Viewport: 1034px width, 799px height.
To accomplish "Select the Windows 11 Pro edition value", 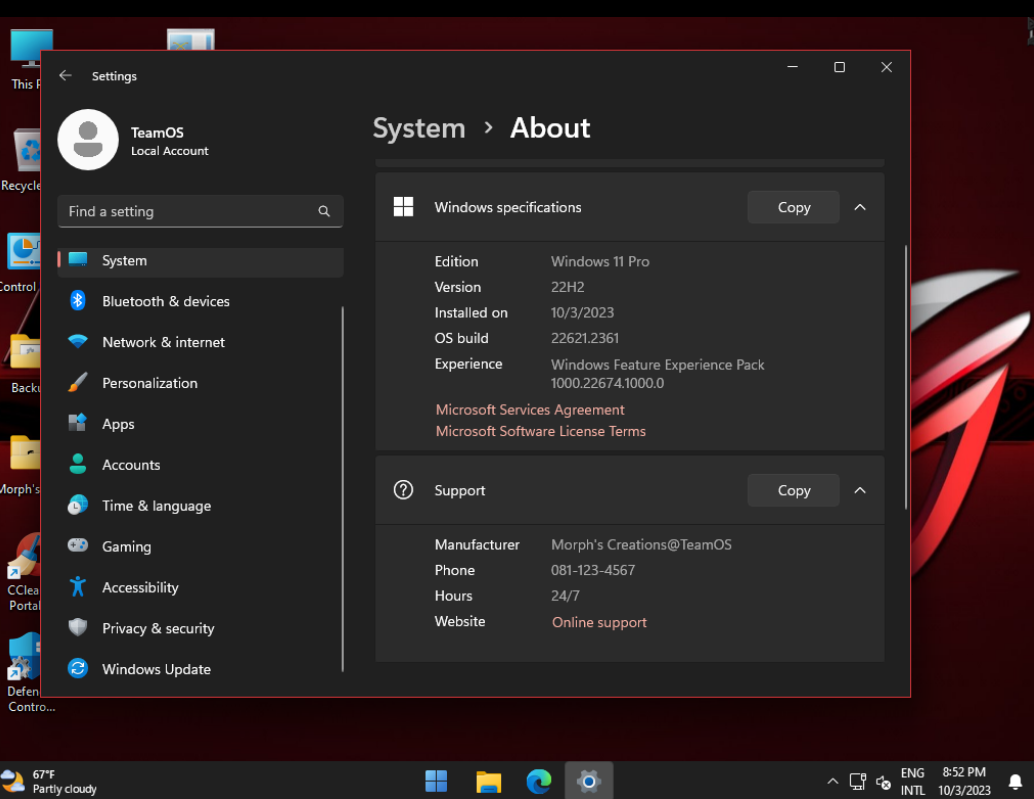I will [x=600, y=262].
